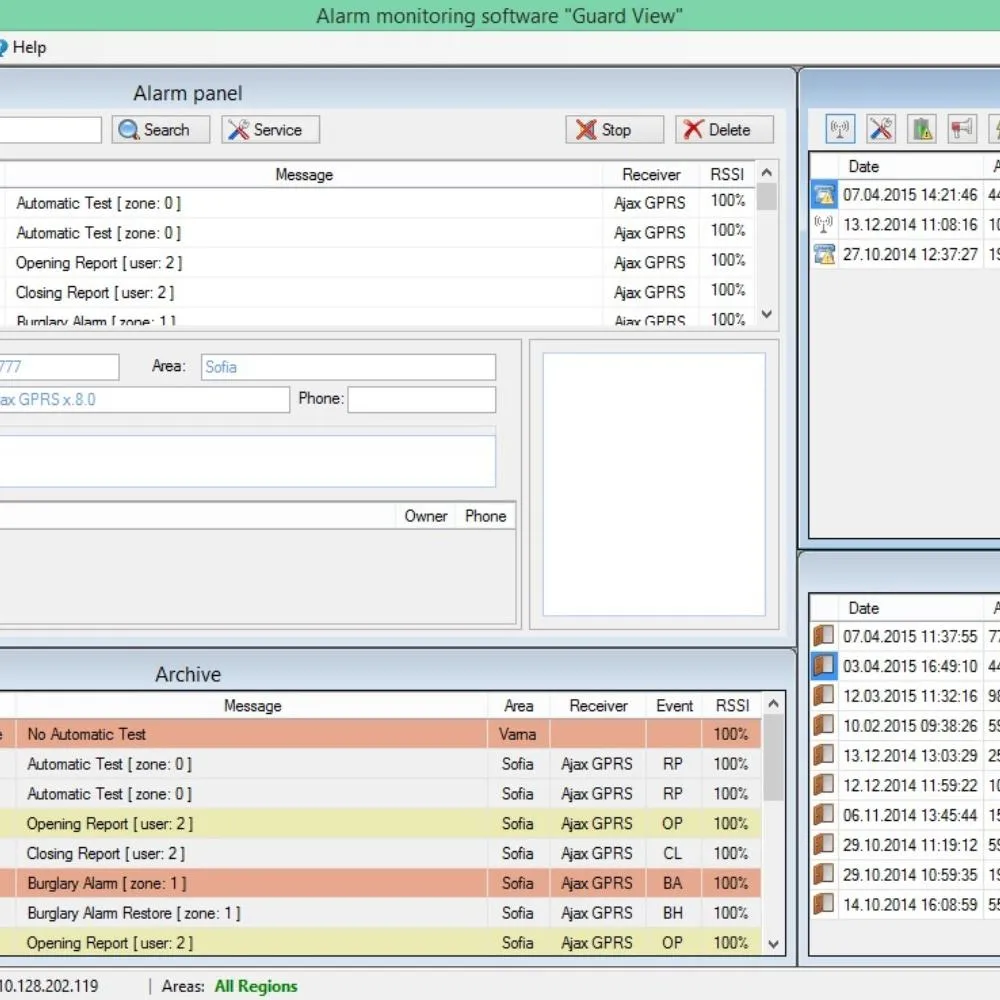Screen dimensions: 1000x1000
Task: Select Burglary Alarm Restore [zone: 1] archive row
Action: 381,913
